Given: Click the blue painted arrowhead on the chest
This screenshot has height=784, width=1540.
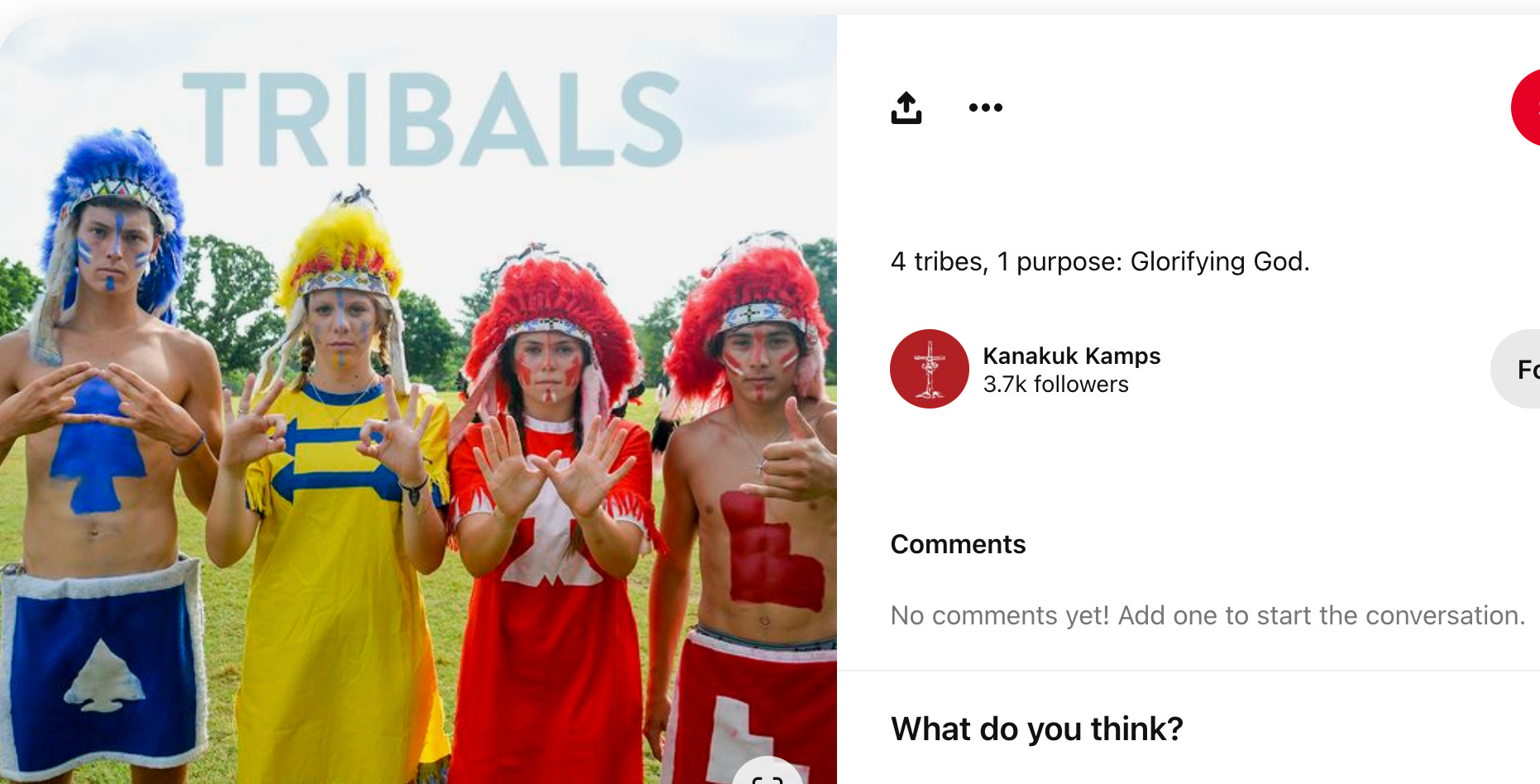Looking at the screenshot, I should coord(97,446).
